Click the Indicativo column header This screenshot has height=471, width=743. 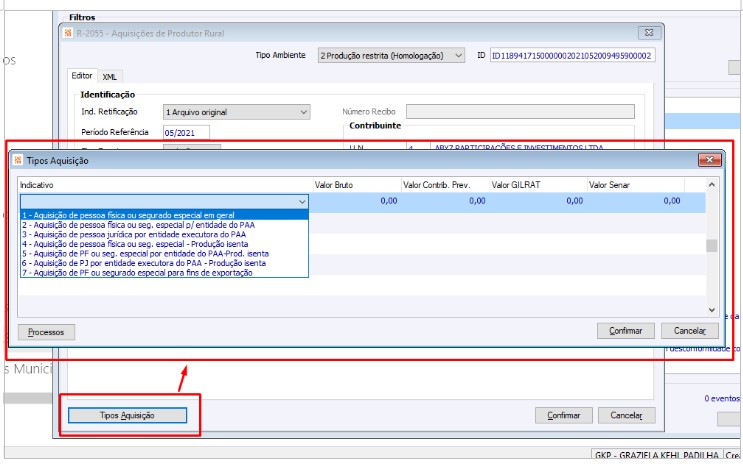pos(165,185)
